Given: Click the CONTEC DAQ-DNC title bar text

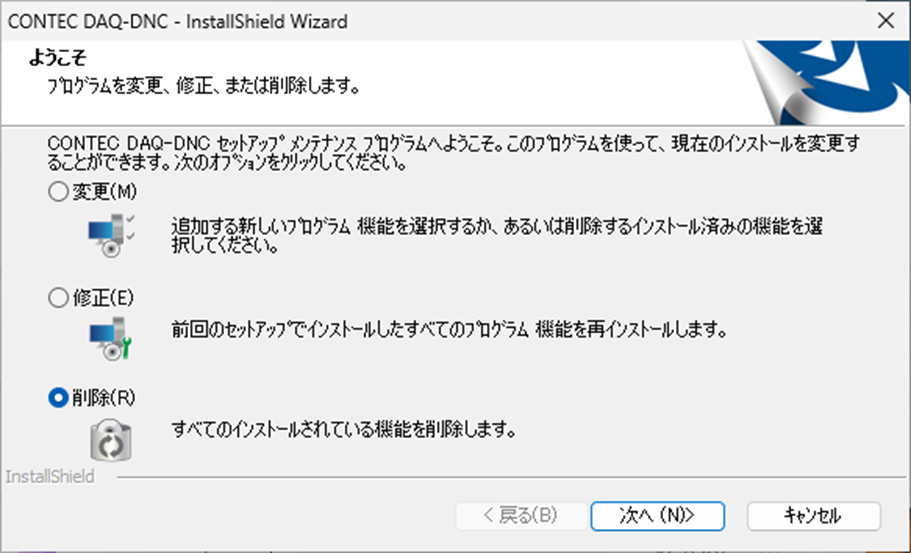Looking at the screenshot, I should coord(178,21).
